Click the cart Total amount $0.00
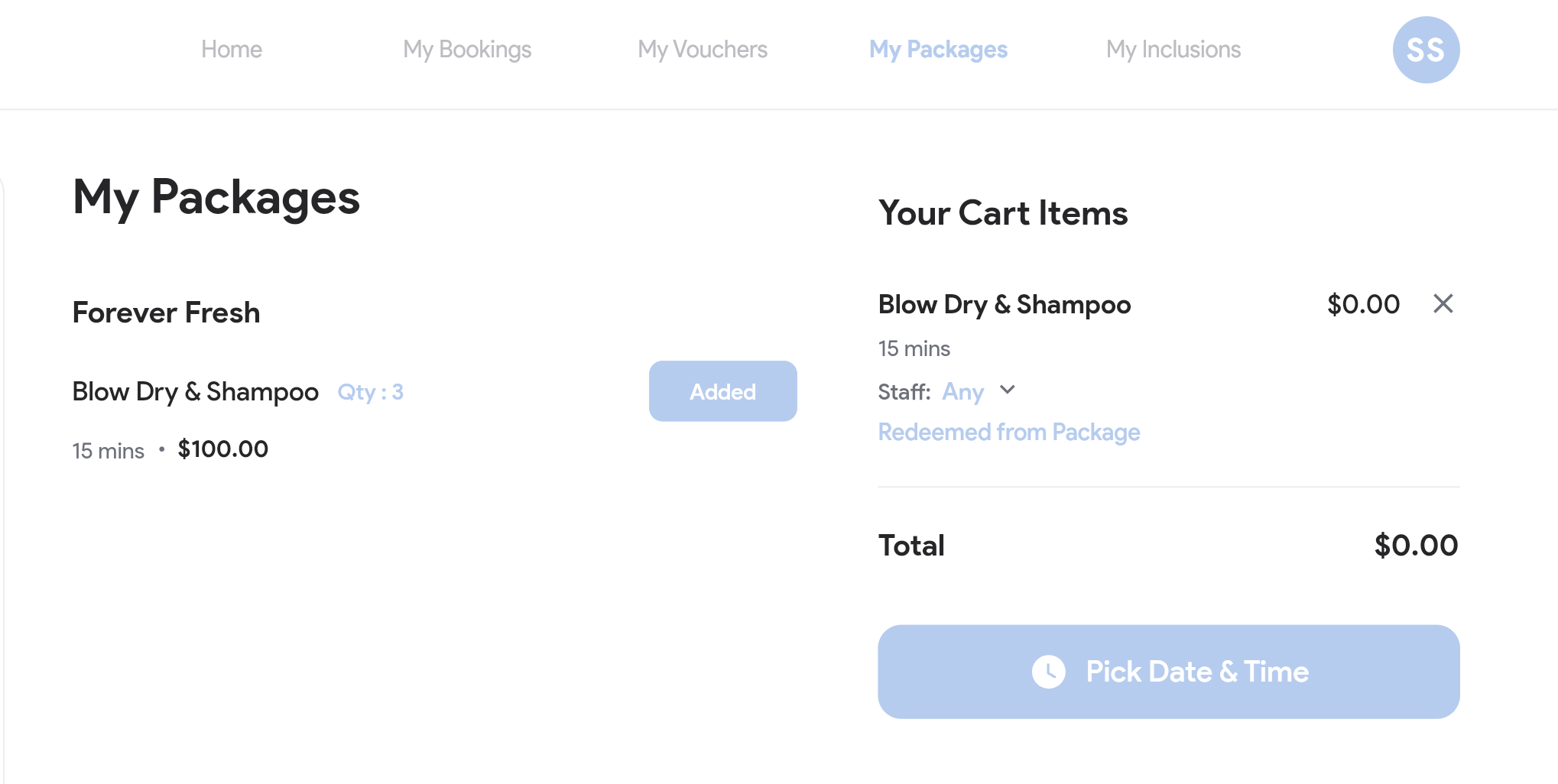1558x784 pixels. [1416, 546]
